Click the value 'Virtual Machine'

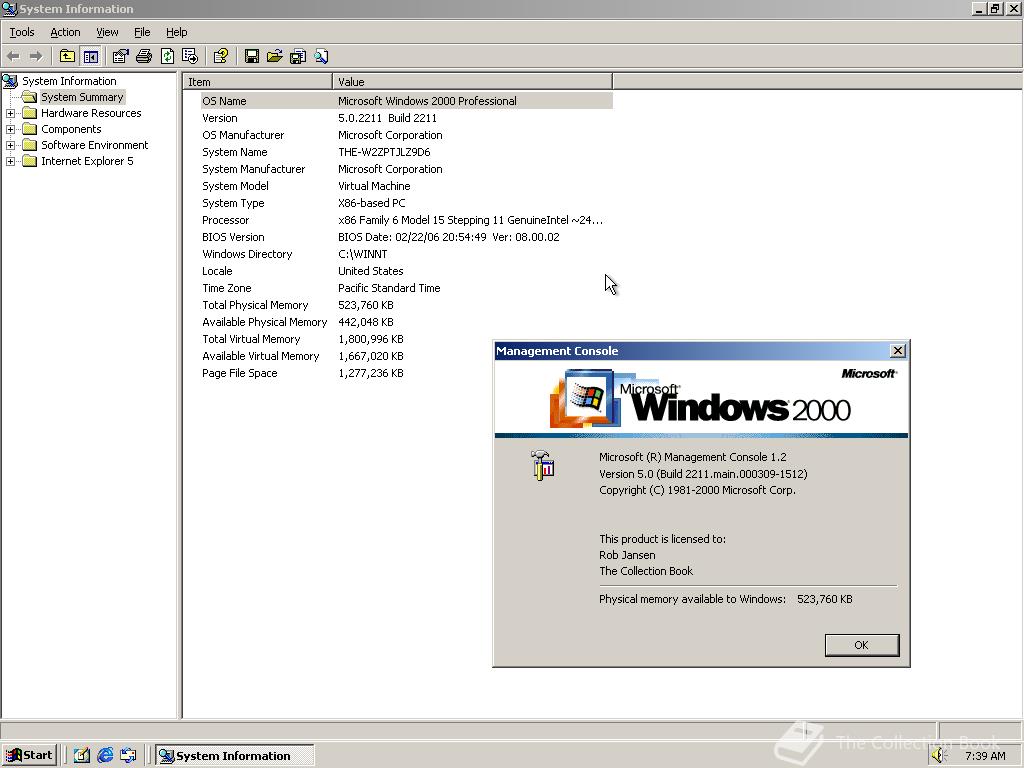coord(374,186)
